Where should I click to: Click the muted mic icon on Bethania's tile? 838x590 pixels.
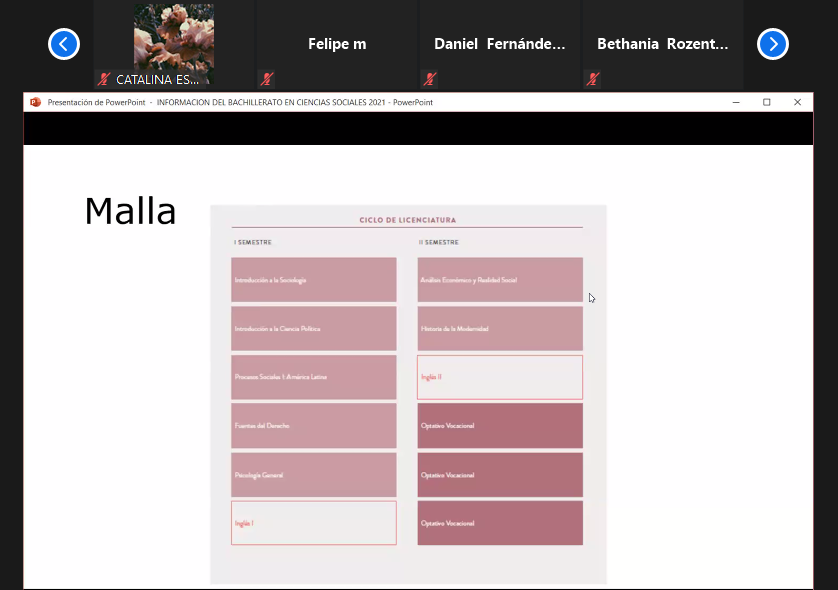coord(593,79)
